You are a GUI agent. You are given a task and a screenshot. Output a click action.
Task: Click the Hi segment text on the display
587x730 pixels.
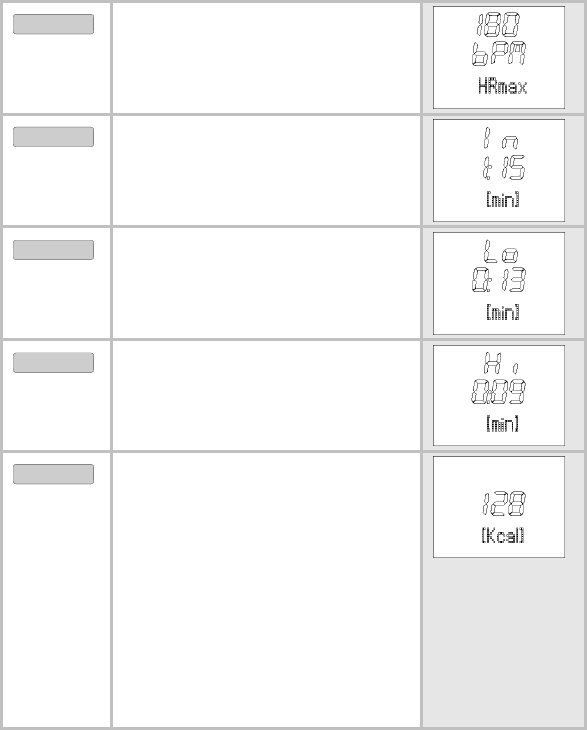[501, 363]
